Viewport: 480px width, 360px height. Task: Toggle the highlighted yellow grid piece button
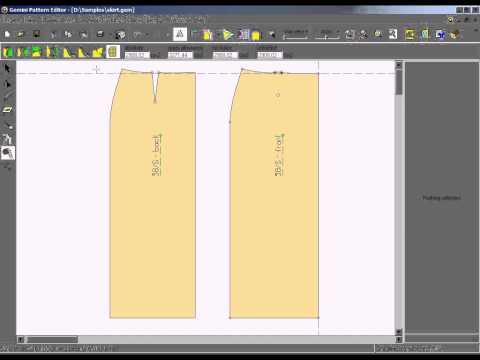click(x=113, y=52)
